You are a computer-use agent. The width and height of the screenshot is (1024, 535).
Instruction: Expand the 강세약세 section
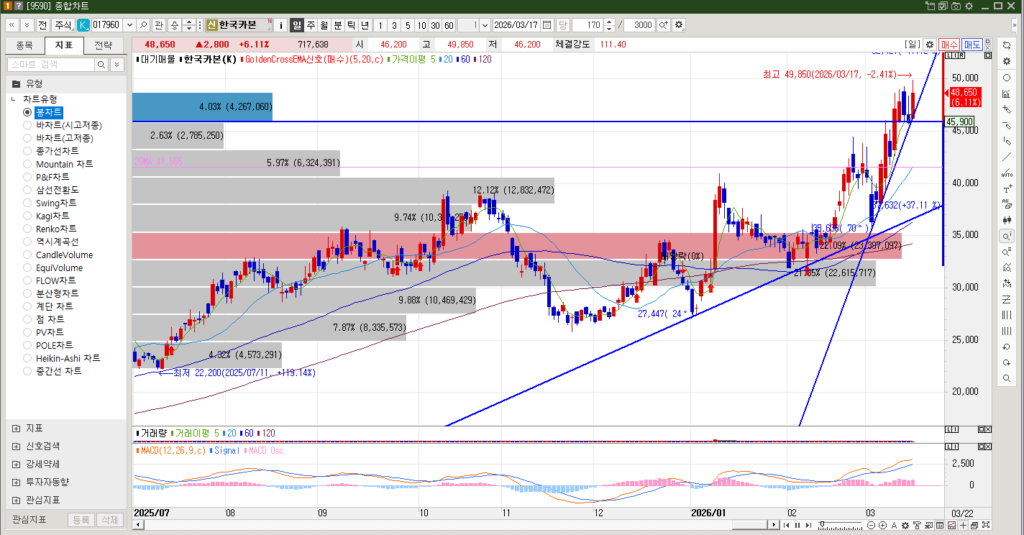[x=16, y=464]
